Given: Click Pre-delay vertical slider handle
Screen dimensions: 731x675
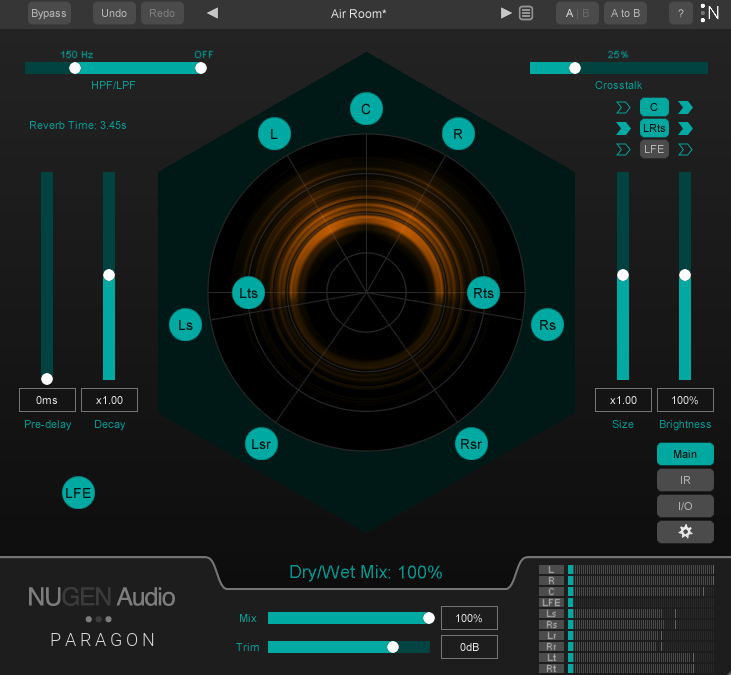Looking at the screenshot, I should point(47,379).
